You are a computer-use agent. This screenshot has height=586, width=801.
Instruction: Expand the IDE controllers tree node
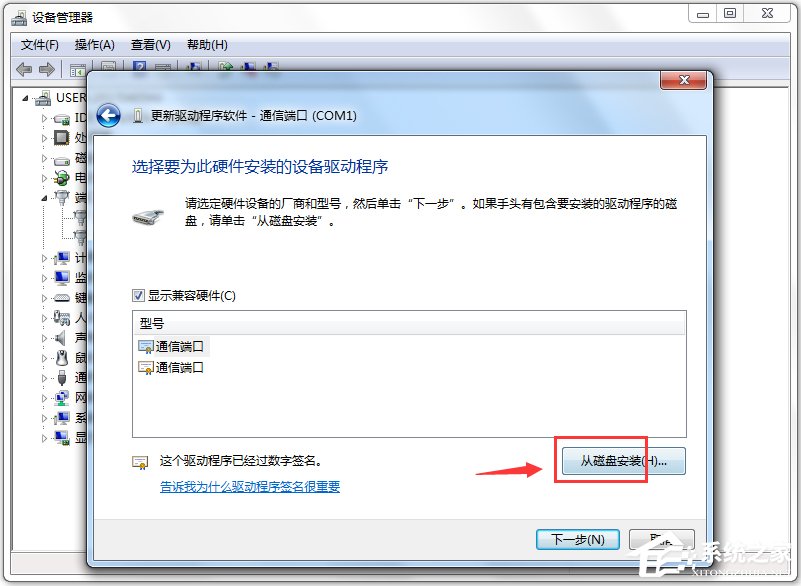point(44,118)
